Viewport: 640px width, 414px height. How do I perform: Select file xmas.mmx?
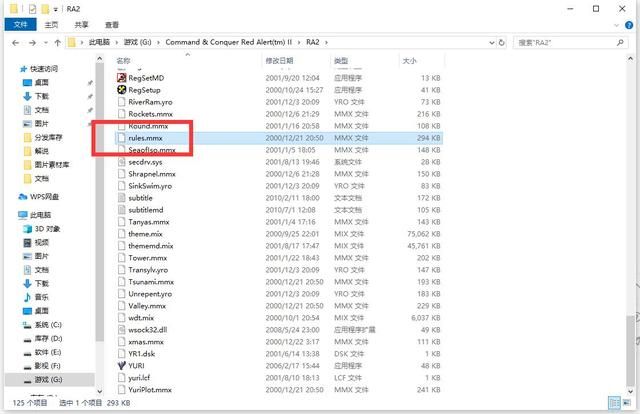146,342
